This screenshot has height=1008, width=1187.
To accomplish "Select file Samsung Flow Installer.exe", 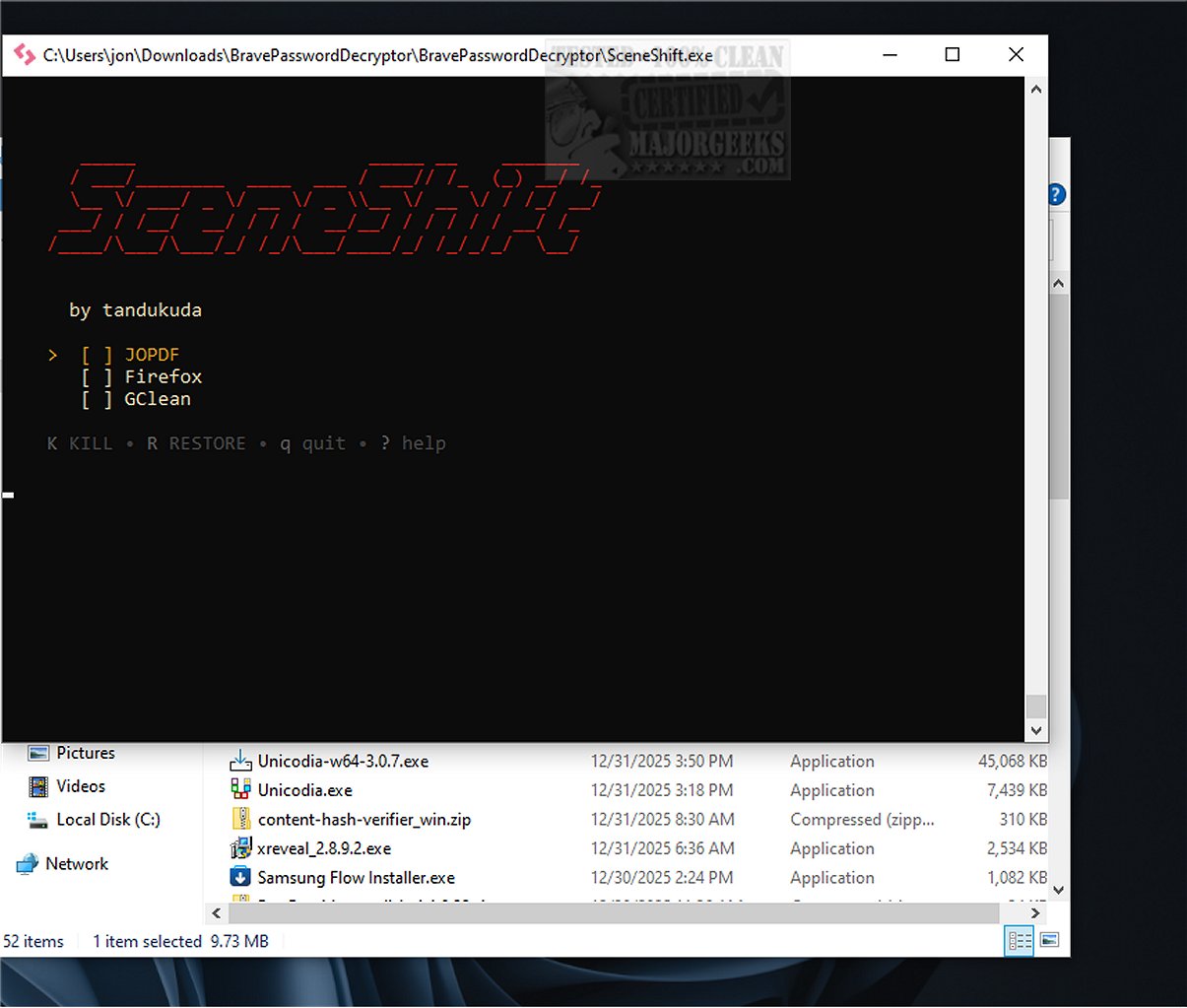I will click(357, 878).
